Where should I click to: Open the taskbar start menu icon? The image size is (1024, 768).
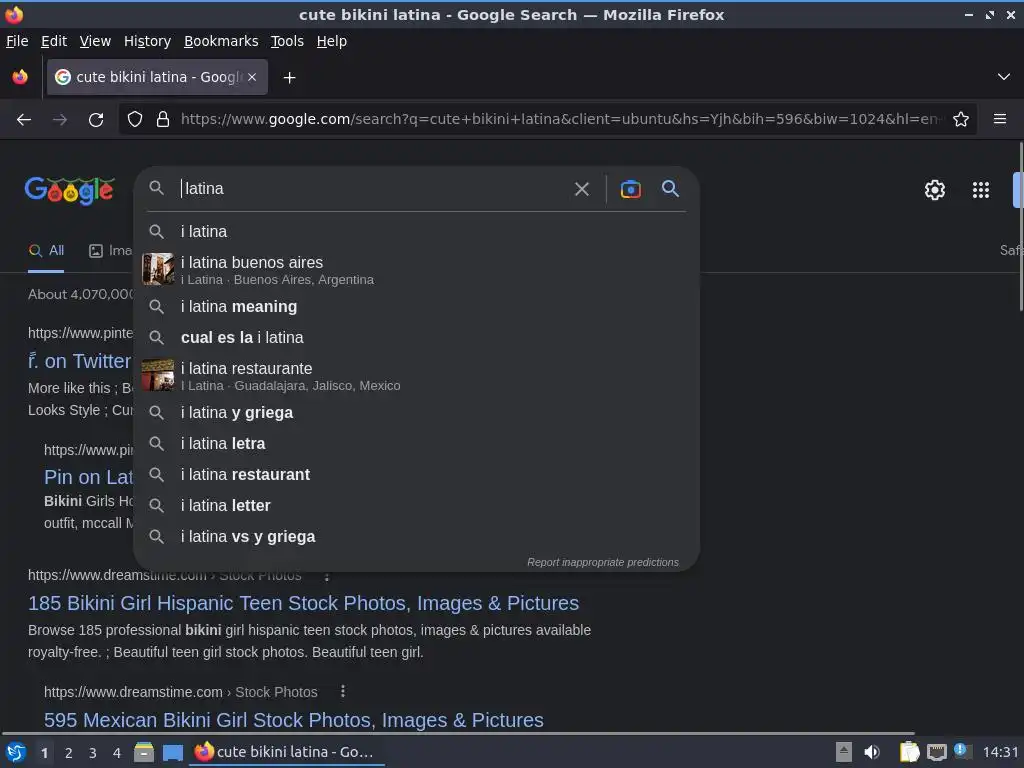(15, 752)
